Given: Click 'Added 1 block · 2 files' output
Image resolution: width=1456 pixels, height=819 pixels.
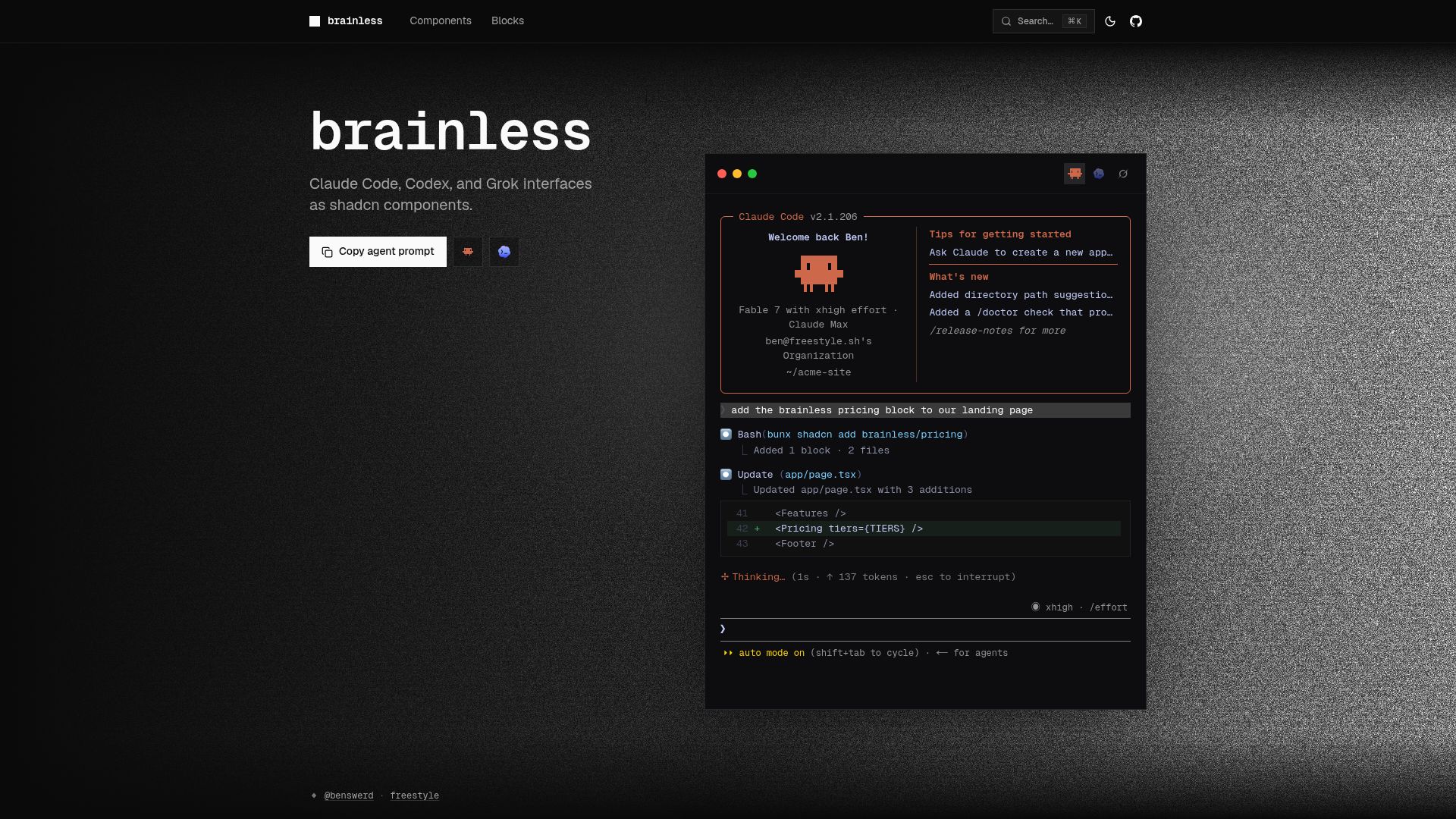Looking at the screenshot, I should pyautogui.click(x=821, y=450).
